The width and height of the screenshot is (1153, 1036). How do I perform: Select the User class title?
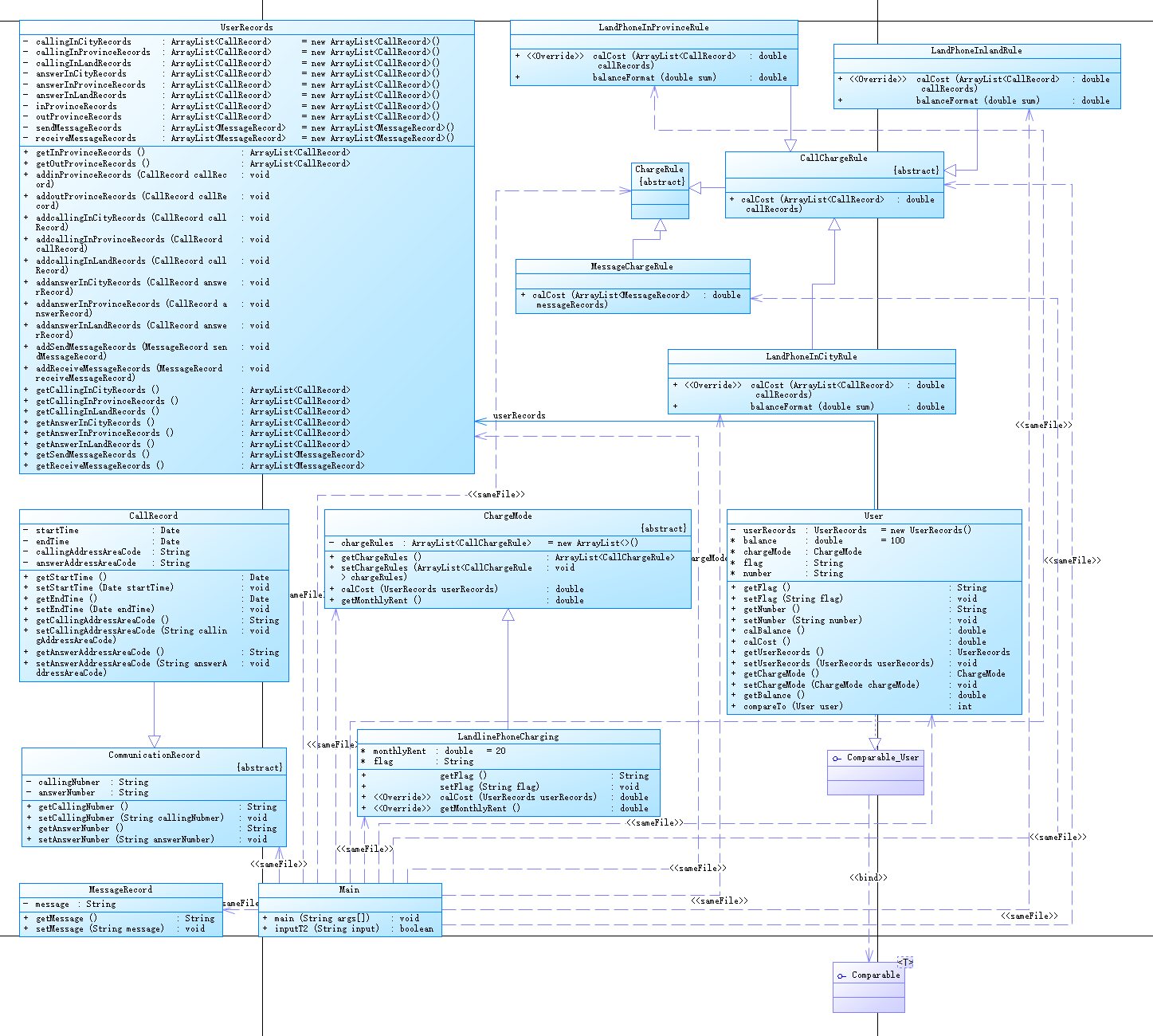point(873,516)
